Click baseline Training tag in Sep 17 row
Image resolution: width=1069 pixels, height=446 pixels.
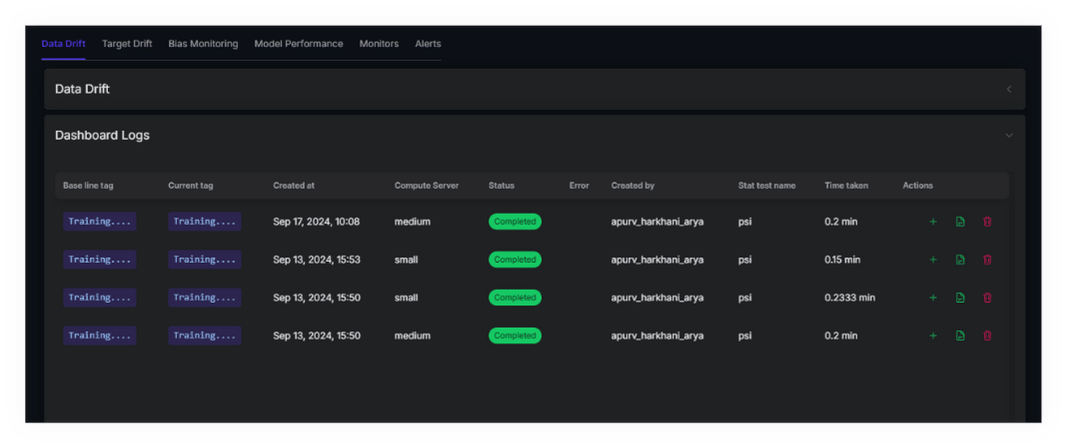pos(100,222)
